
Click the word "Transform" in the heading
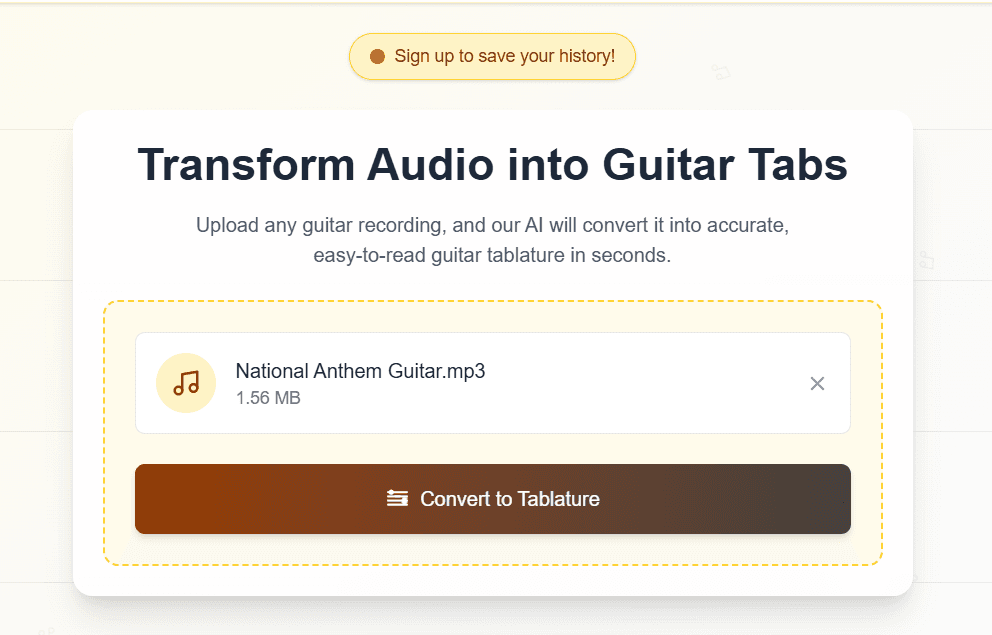245,164
